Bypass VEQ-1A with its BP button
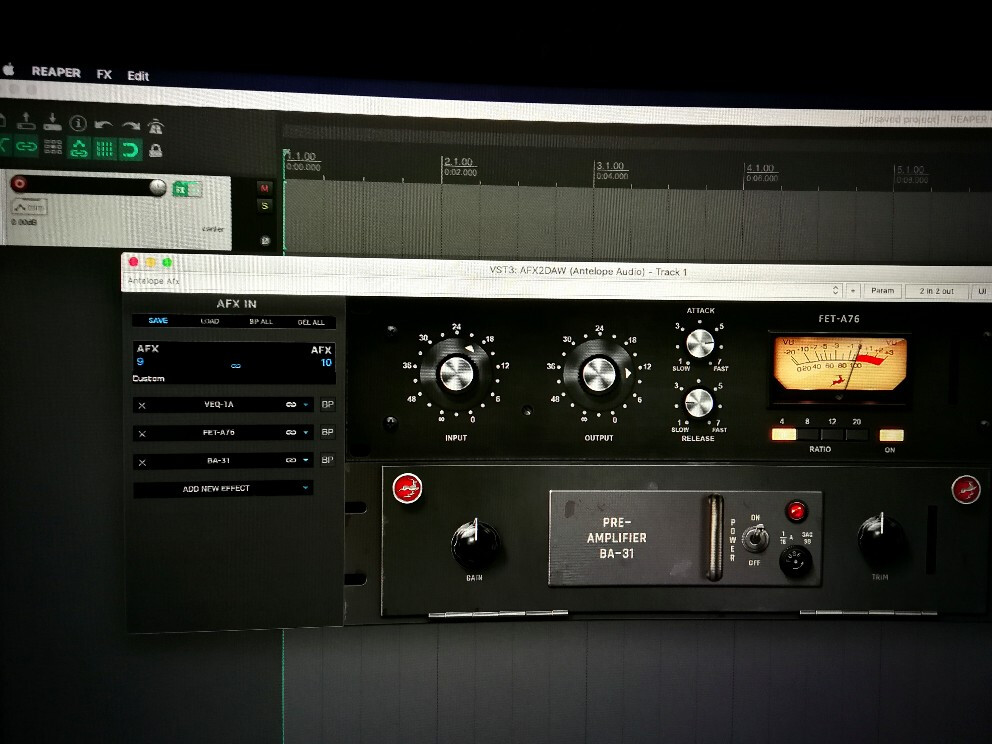Viewport: 992px width, 744px height. (327, 404)
